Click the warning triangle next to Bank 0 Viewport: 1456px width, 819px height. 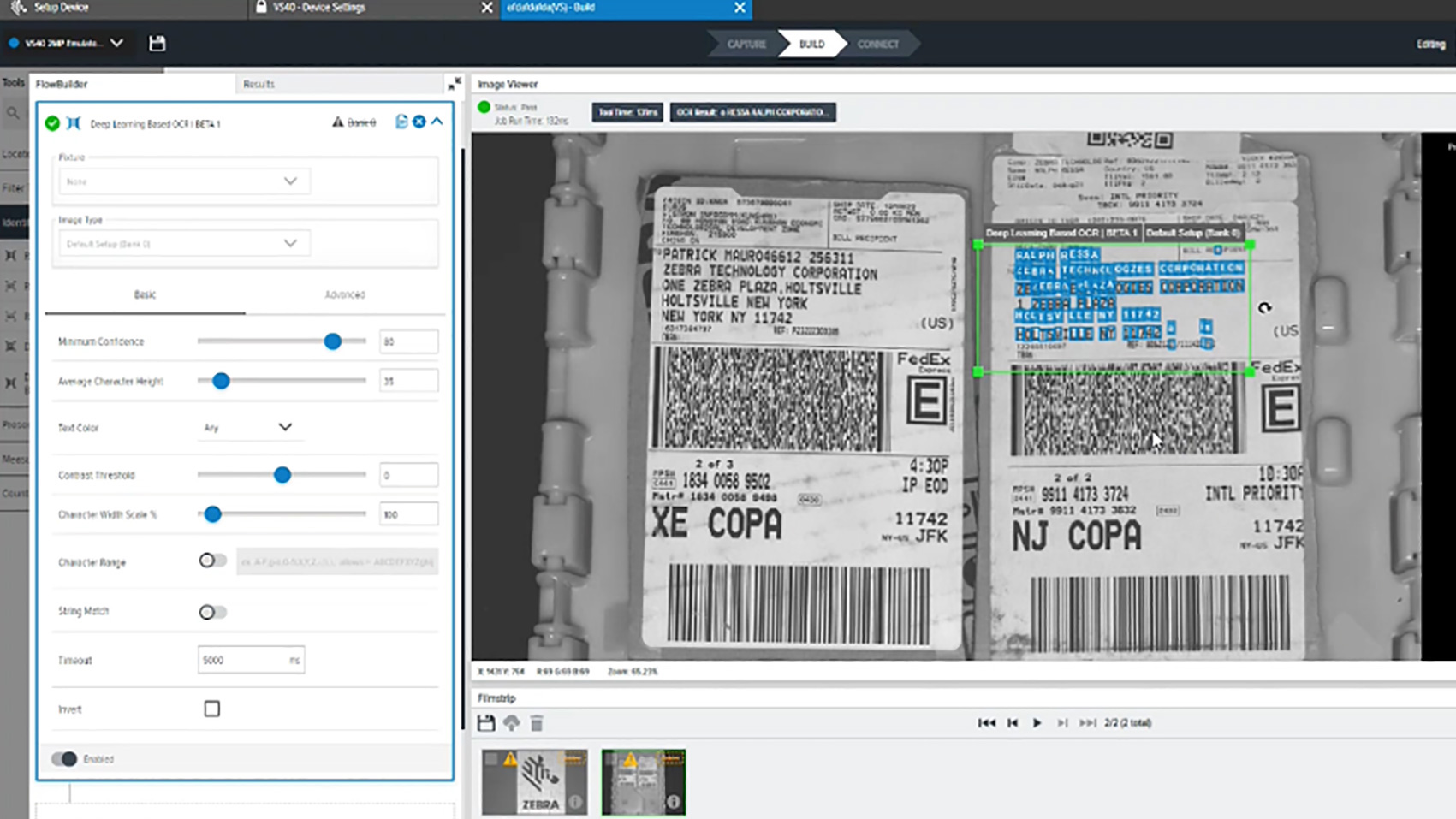click(337, 122)
